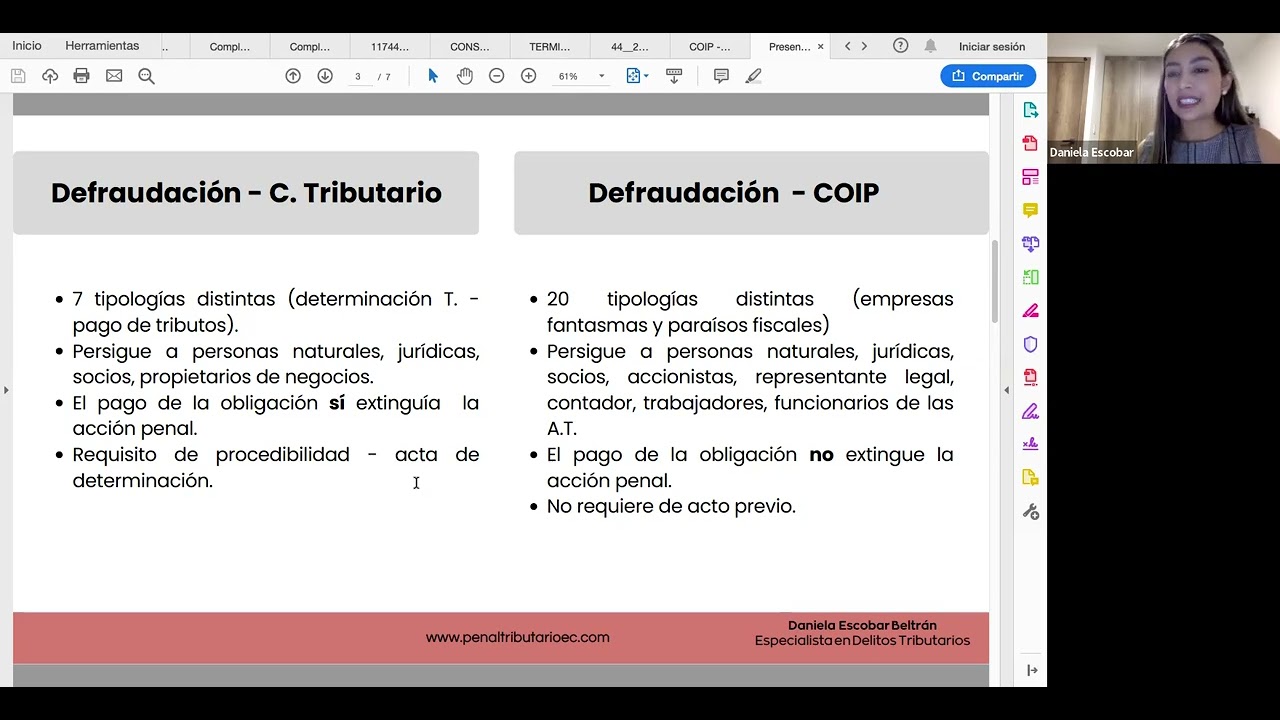
Task: Open the Inicio tab
Action: [x=27, y=46]
